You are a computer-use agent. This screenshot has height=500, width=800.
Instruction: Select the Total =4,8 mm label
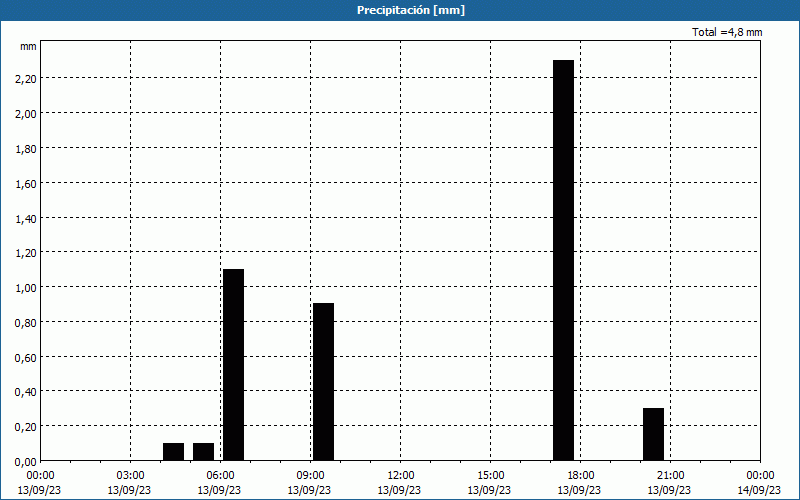[727, 32]
